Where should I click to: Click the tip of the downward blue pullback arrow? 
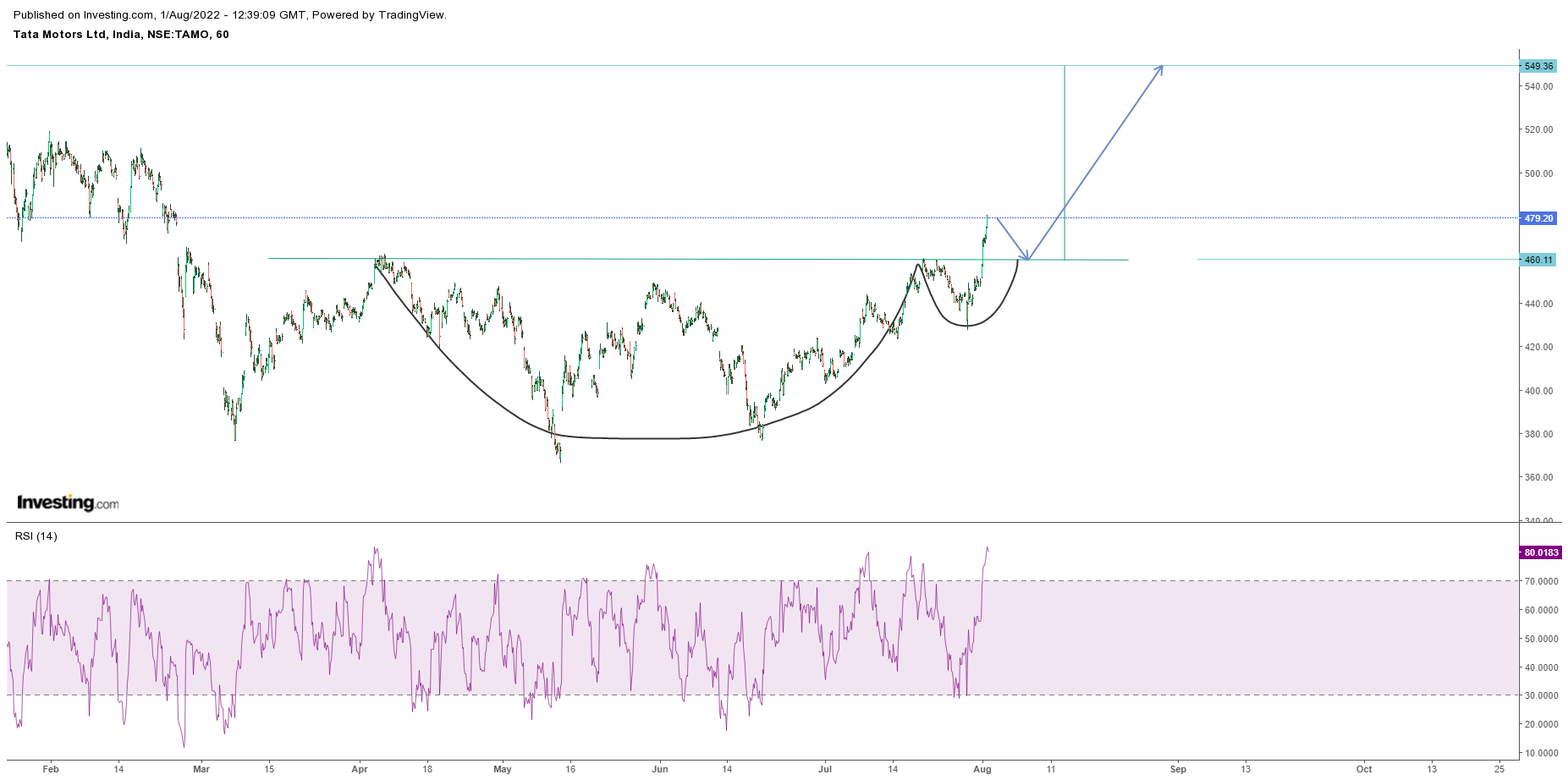pos(1026,257)
